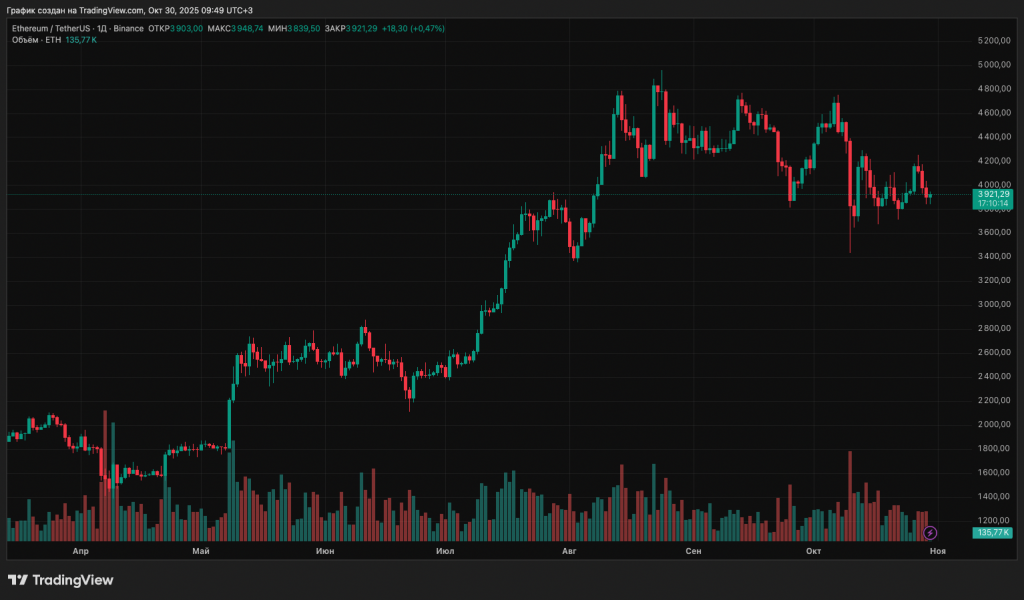The height and width of the screenshot is (600, 1024).
Task: Click the Авг label on the time axis
Action: 570,551
